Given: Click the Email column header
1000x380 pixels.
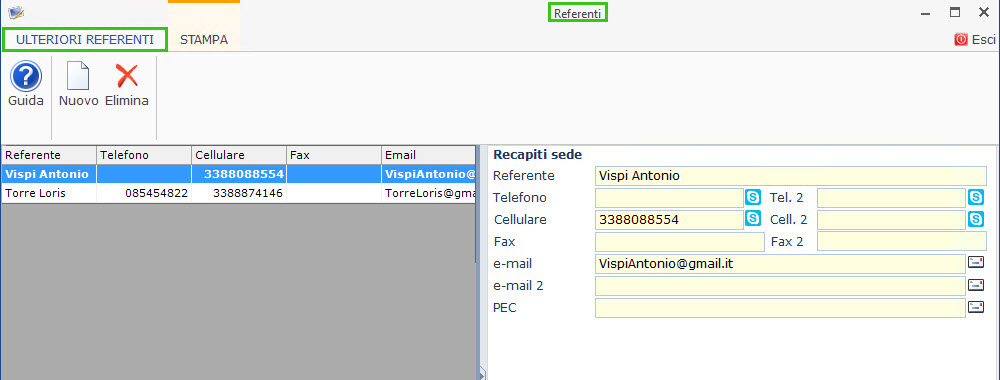Looking at the screenshot, I should [429, 155].
